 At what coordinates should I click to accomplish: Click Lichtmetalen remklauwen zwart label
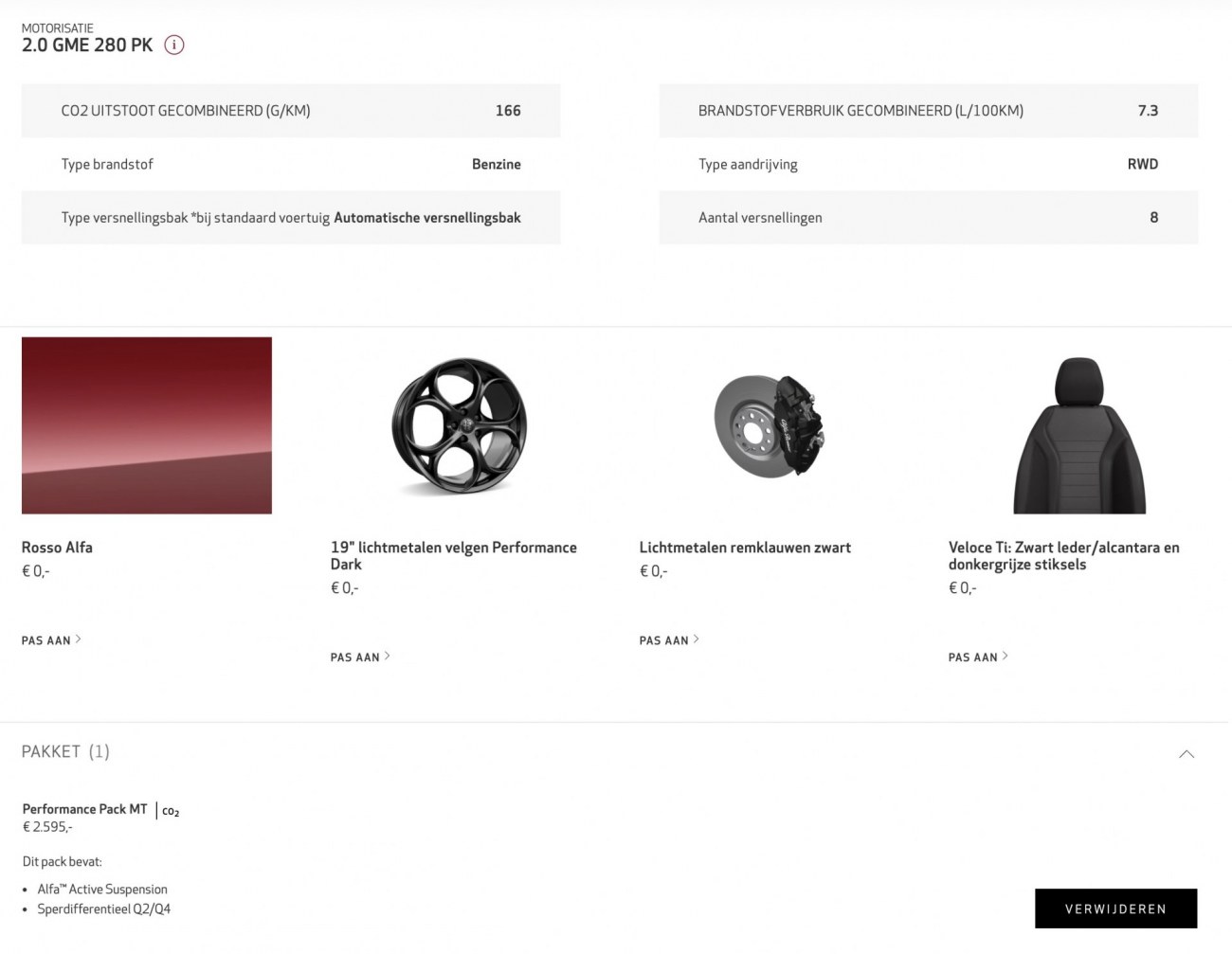tap(745, 548)
